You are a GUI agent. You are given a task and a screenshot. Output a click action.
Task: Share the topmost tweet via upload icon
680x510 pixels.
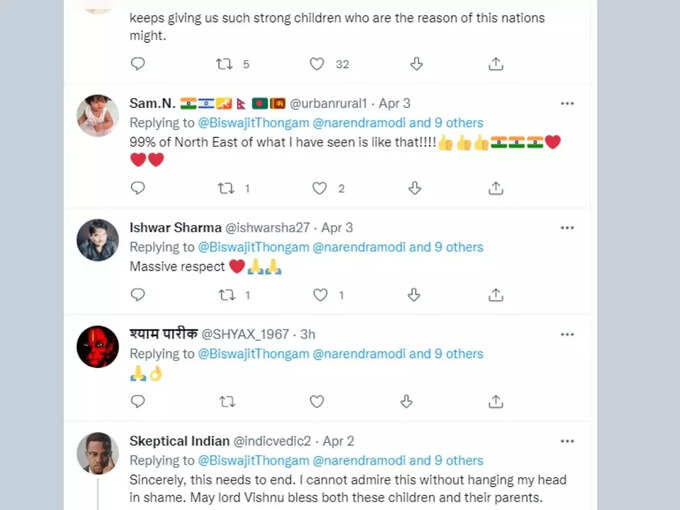click(x=496, y=64)
